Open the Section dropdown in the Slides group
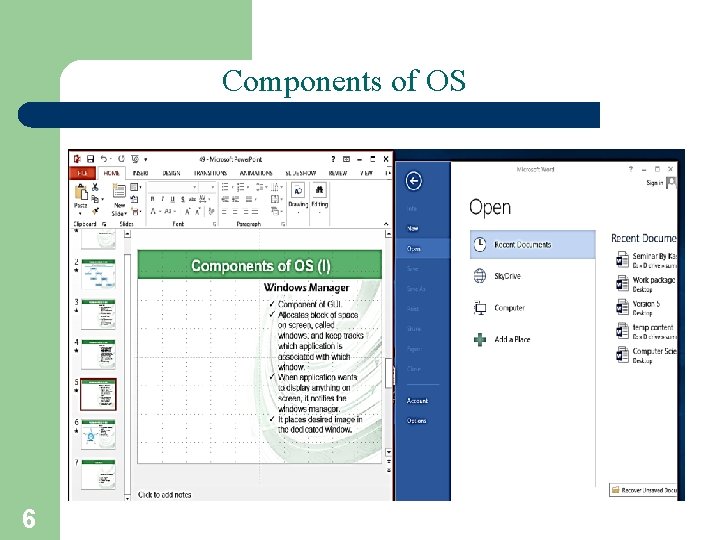720x540 pixels. click(136, 212)
